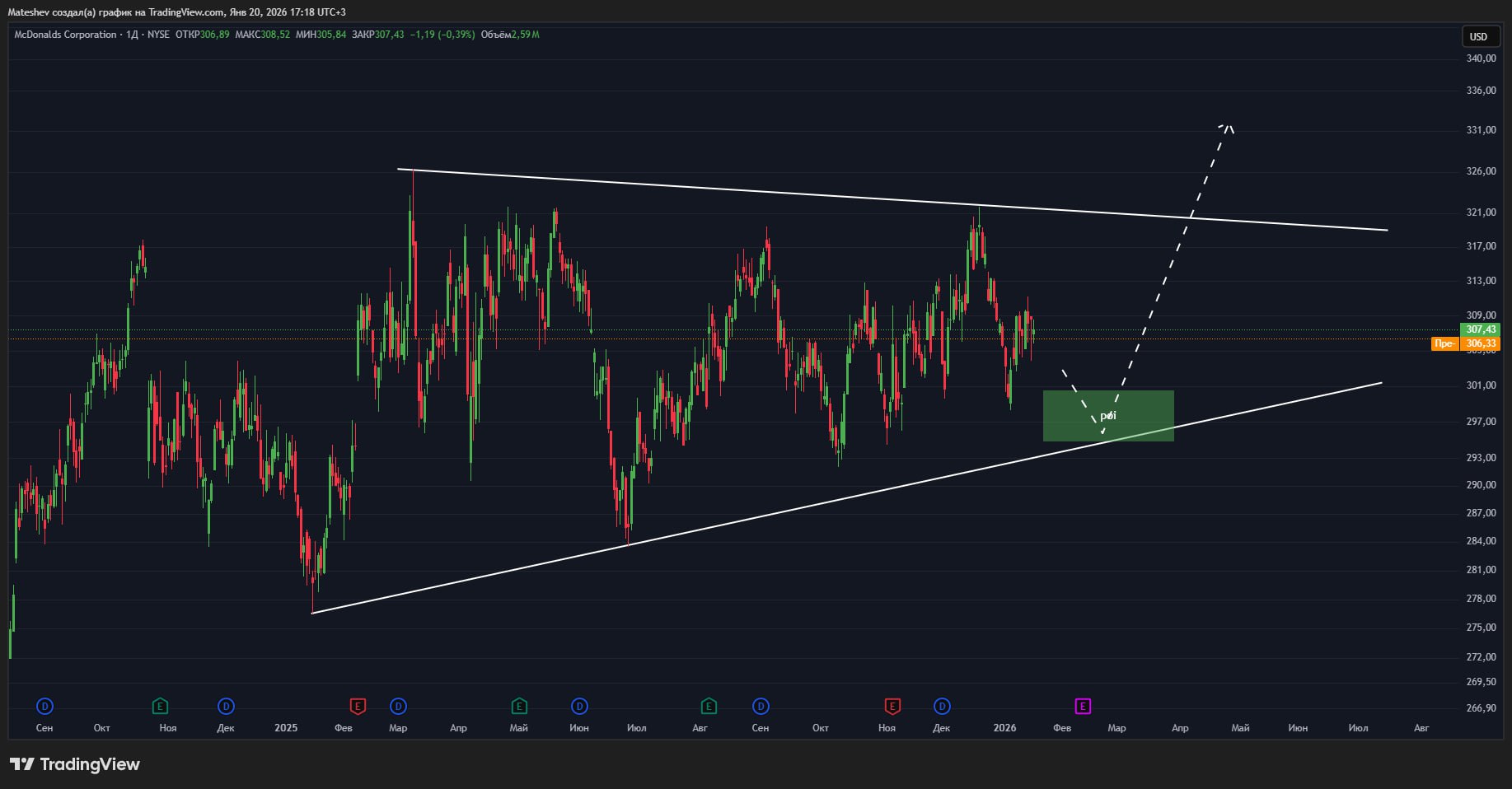
Task: Open the green earnings marker above Май 2025
Action: click(x=519, y=706)
